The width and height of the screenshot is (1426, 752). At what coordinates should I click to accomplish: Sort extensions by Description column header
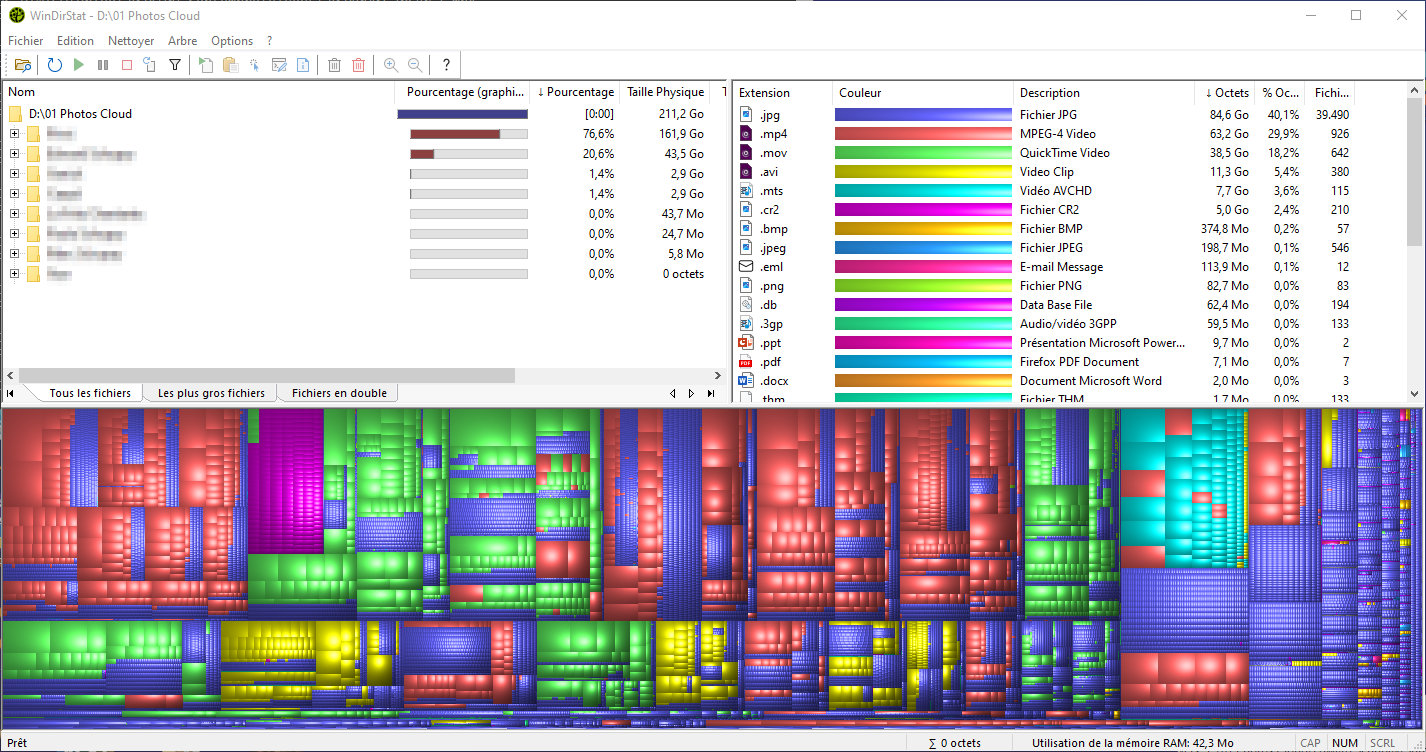point(1049,93)
